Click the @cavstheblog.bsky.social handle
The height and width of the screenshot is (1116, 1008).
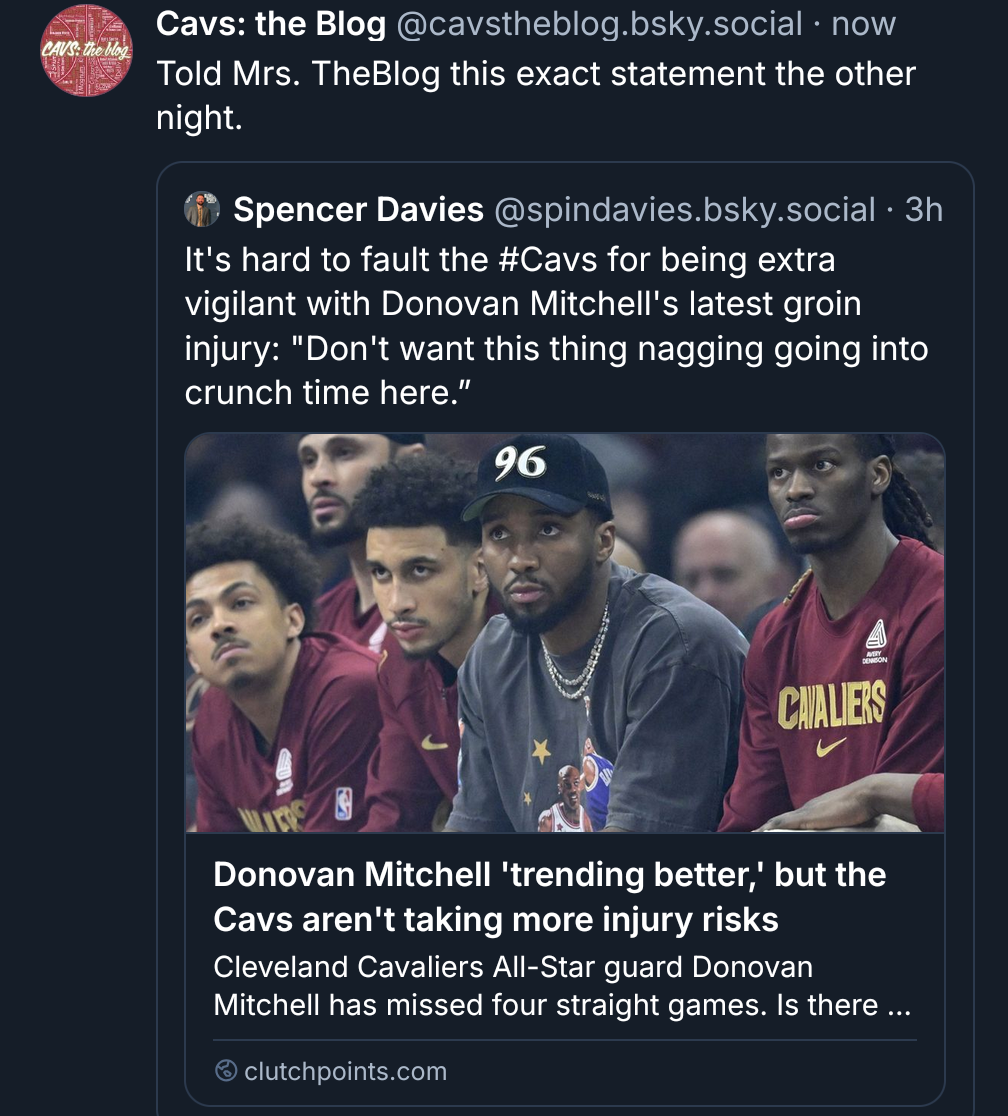[x=599, y=26]
